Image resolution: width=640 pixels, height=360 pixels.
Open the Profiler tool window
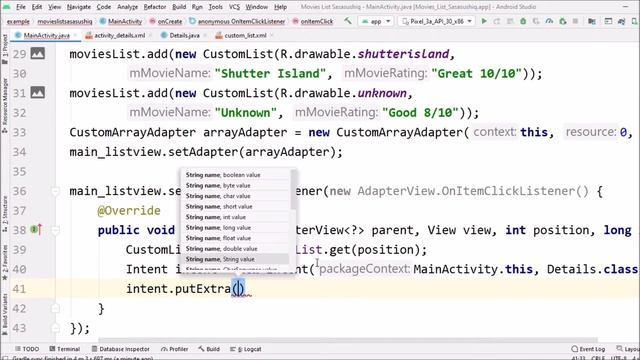click(174, 349)
